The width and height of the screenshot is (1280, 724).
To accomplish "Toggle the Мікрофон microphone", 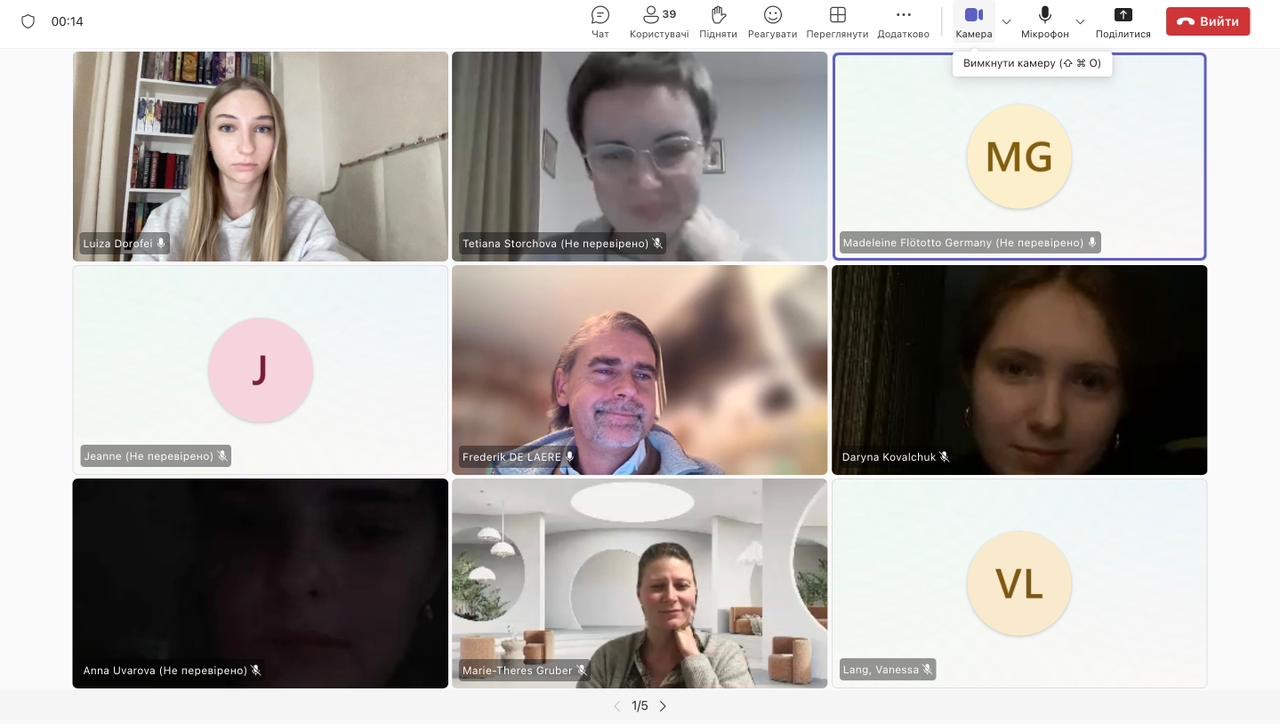I will point(1045,21).
